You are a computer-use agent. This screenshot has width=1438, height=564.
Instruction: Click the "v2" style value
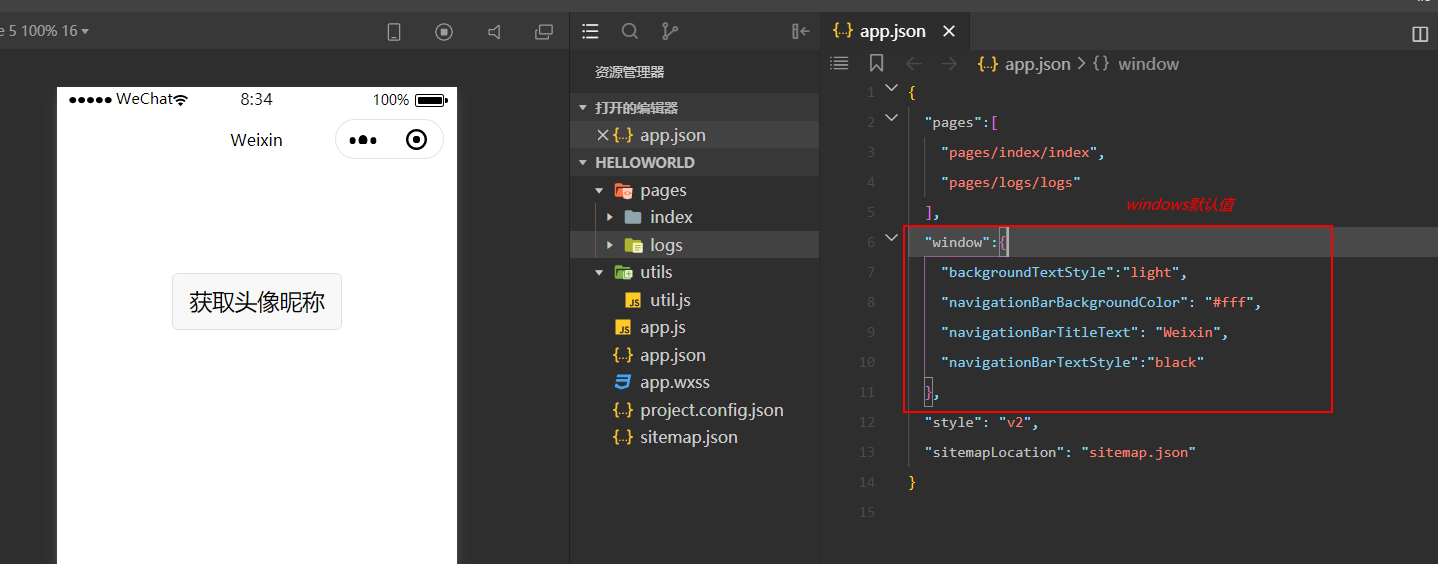(x=1014, y=422)
